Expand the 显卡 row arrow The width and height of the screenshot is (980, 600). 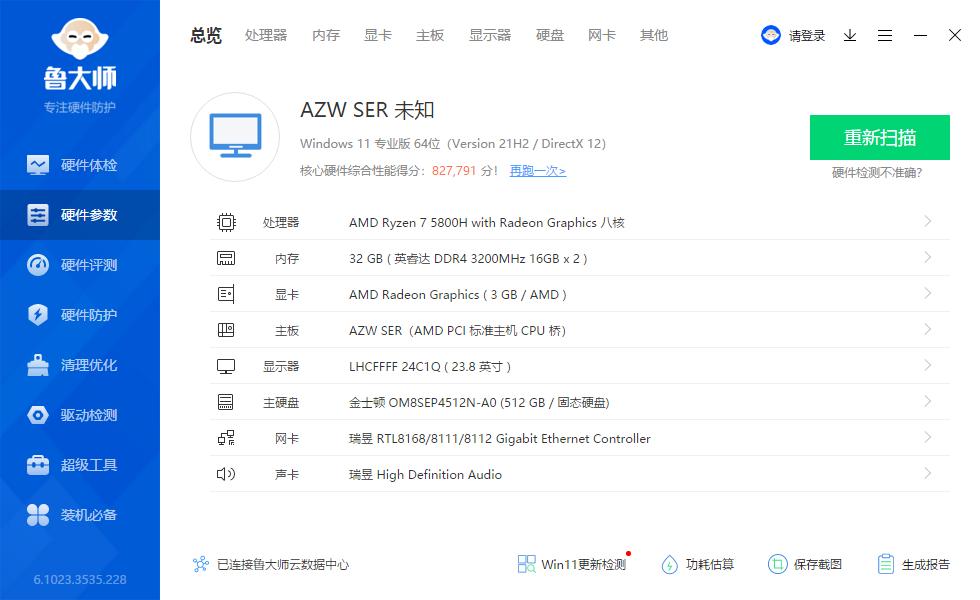point(928,293)
